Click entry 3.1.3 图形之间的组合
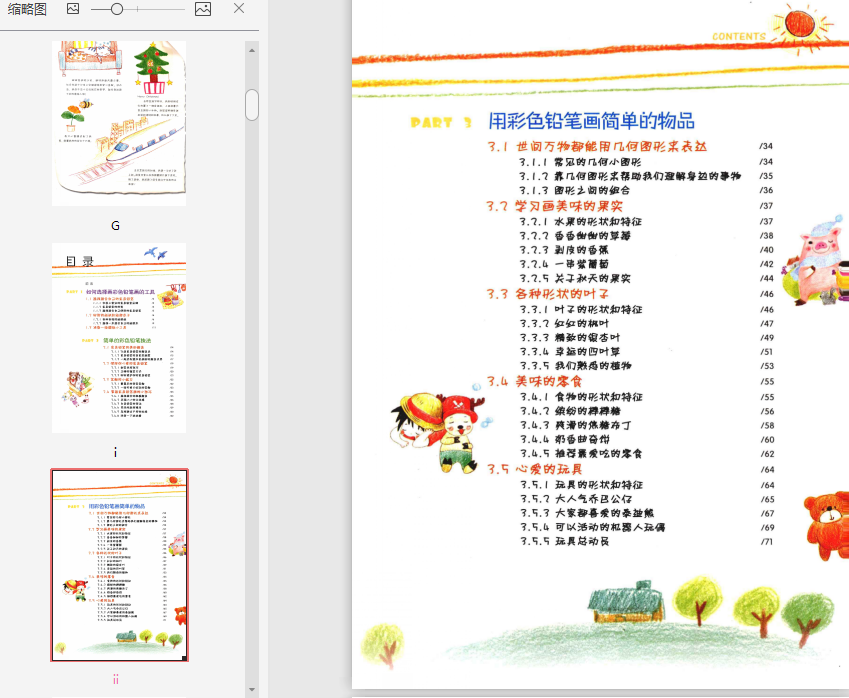 point(574,190)
